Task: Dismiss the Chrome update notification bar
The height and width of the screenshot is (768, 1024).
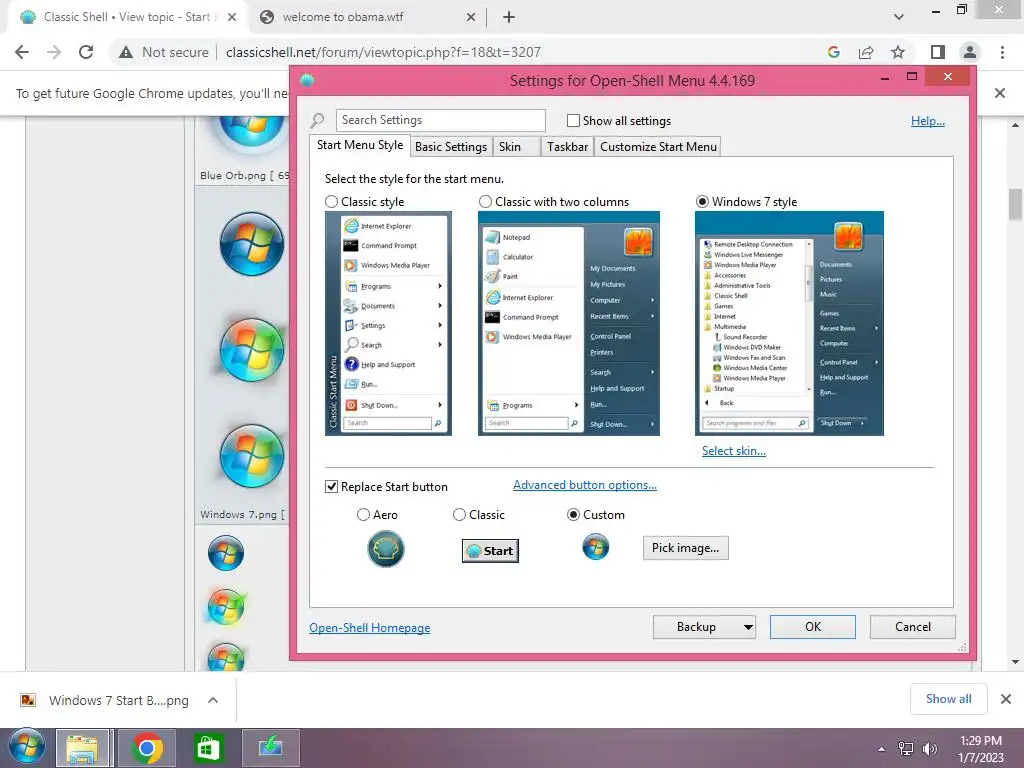Action: click(1000, 93)
